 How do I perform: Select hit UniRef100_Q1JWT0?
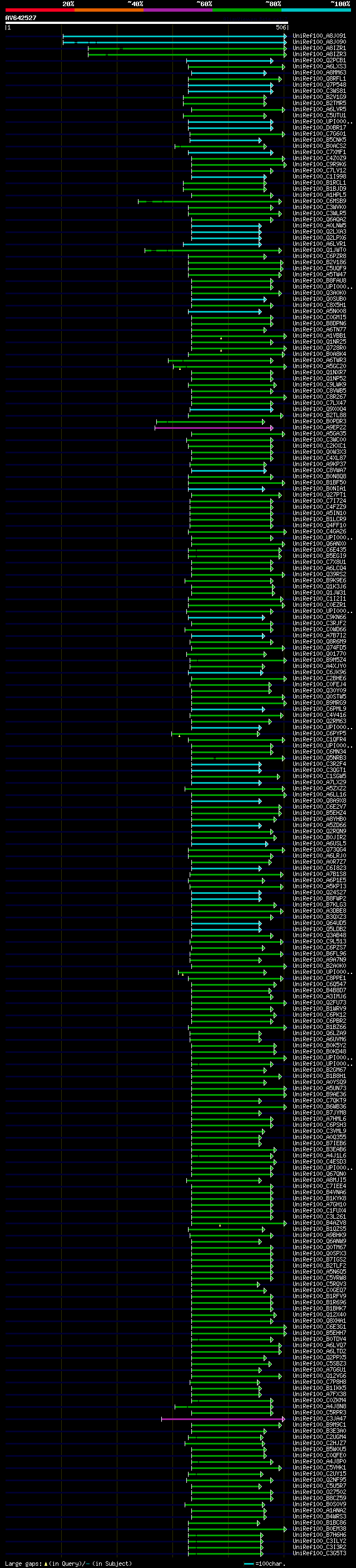click(319, 250)
